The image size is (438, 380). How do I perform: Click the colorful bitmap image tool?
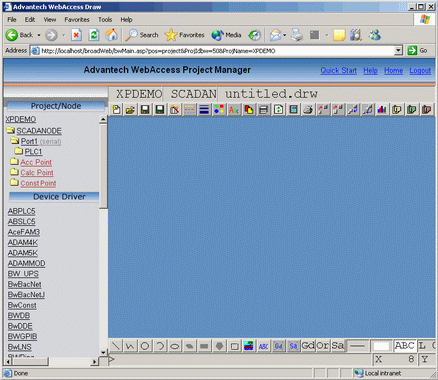[x=249, y=346]
